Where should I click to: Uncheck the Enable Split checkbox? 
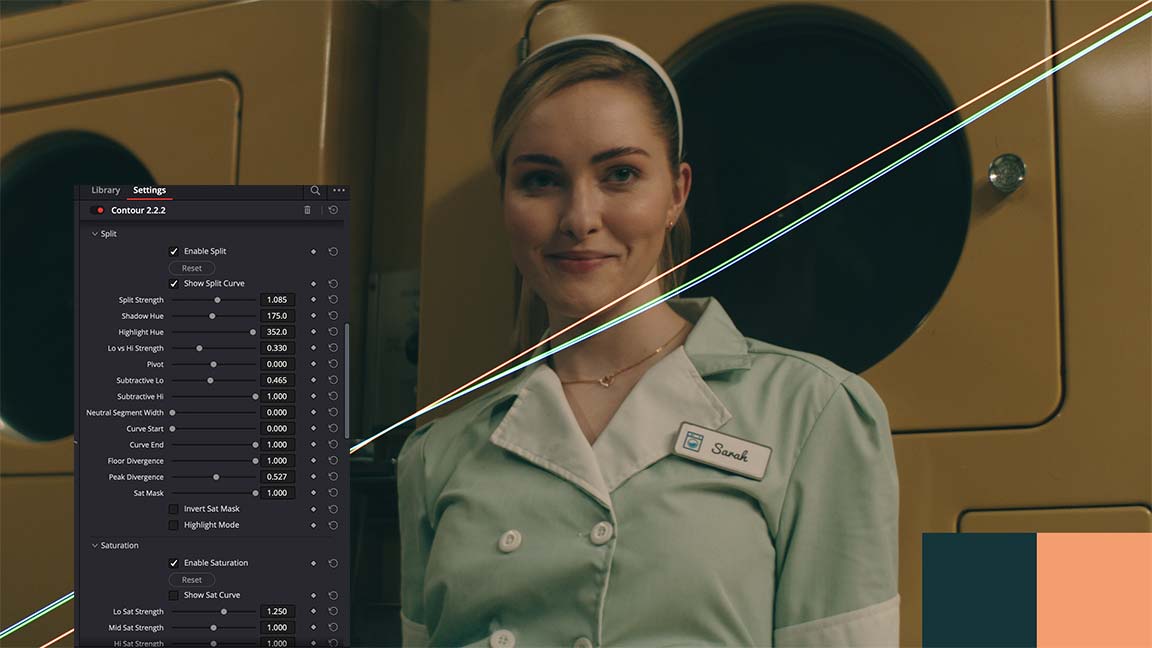point(174,251)
